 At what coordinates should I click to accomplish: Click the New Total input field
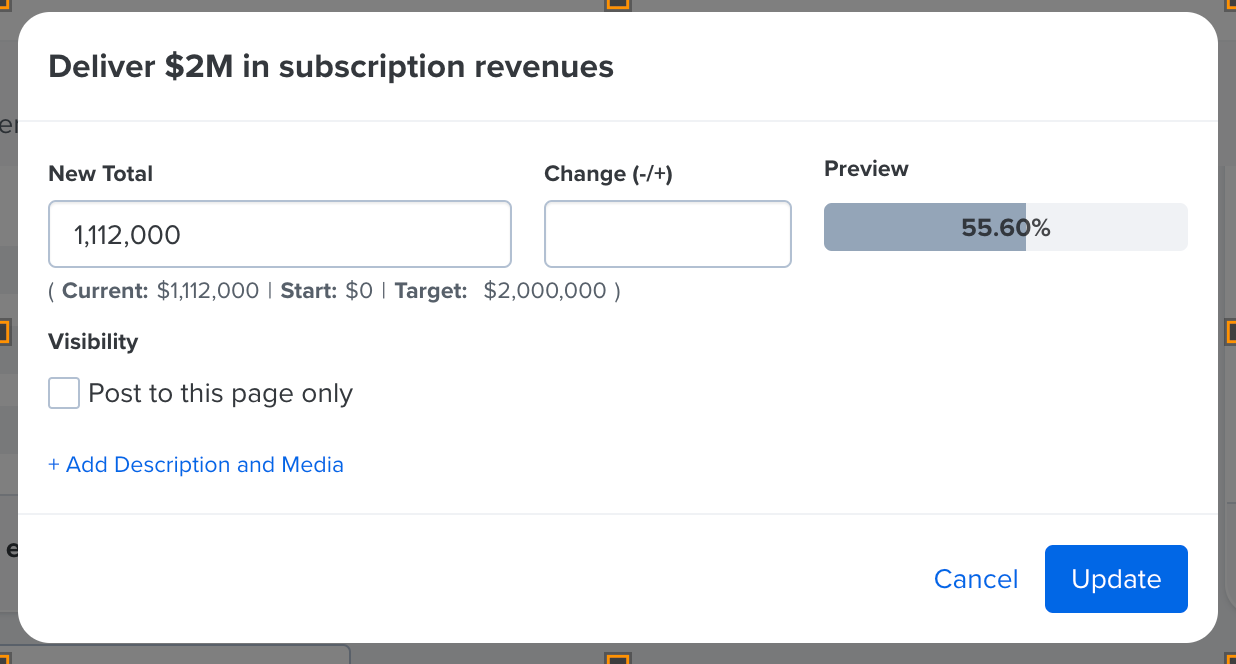[280, 234]
